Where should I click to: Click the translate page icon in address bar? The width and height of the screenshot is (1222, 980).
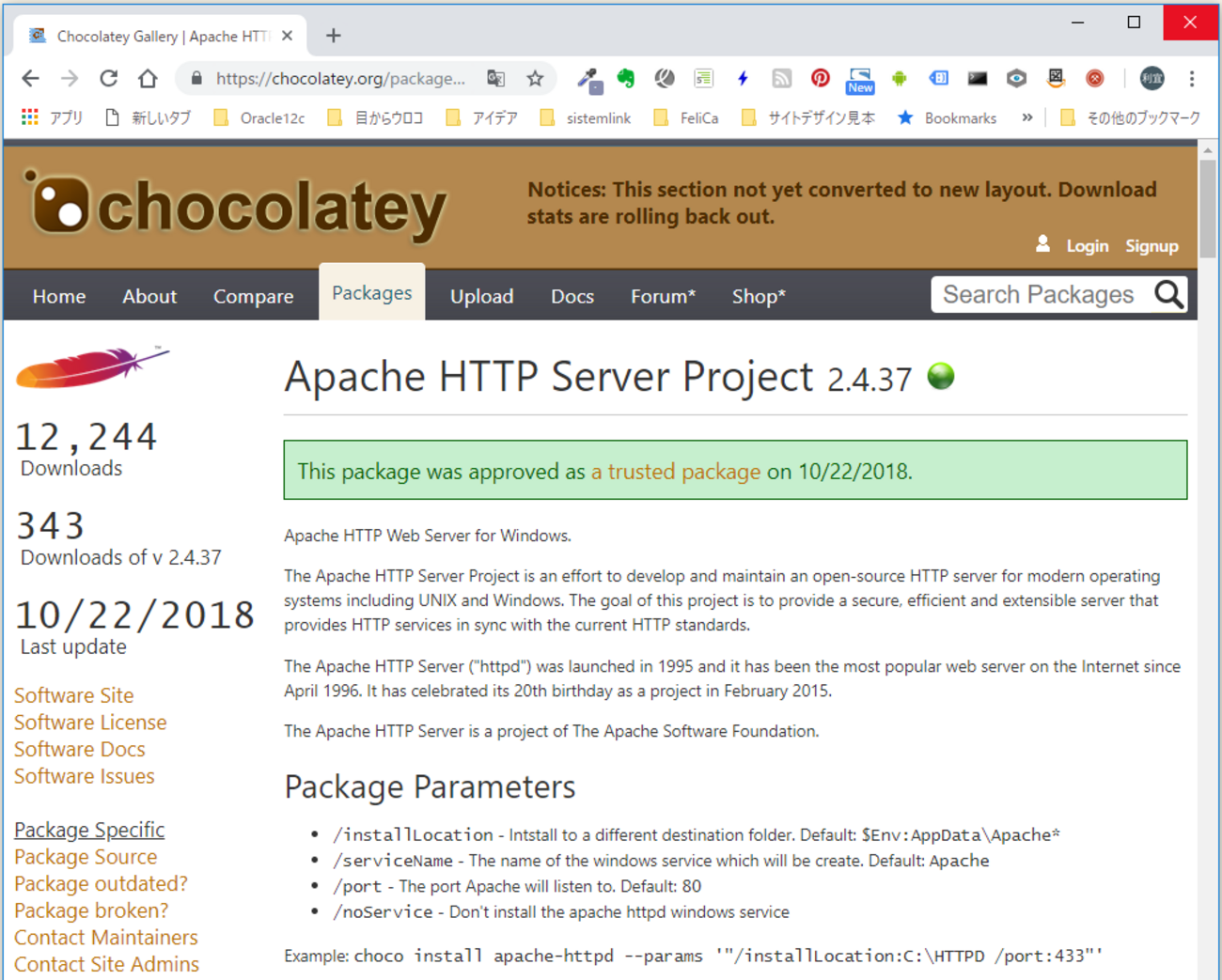coord(495,79)
